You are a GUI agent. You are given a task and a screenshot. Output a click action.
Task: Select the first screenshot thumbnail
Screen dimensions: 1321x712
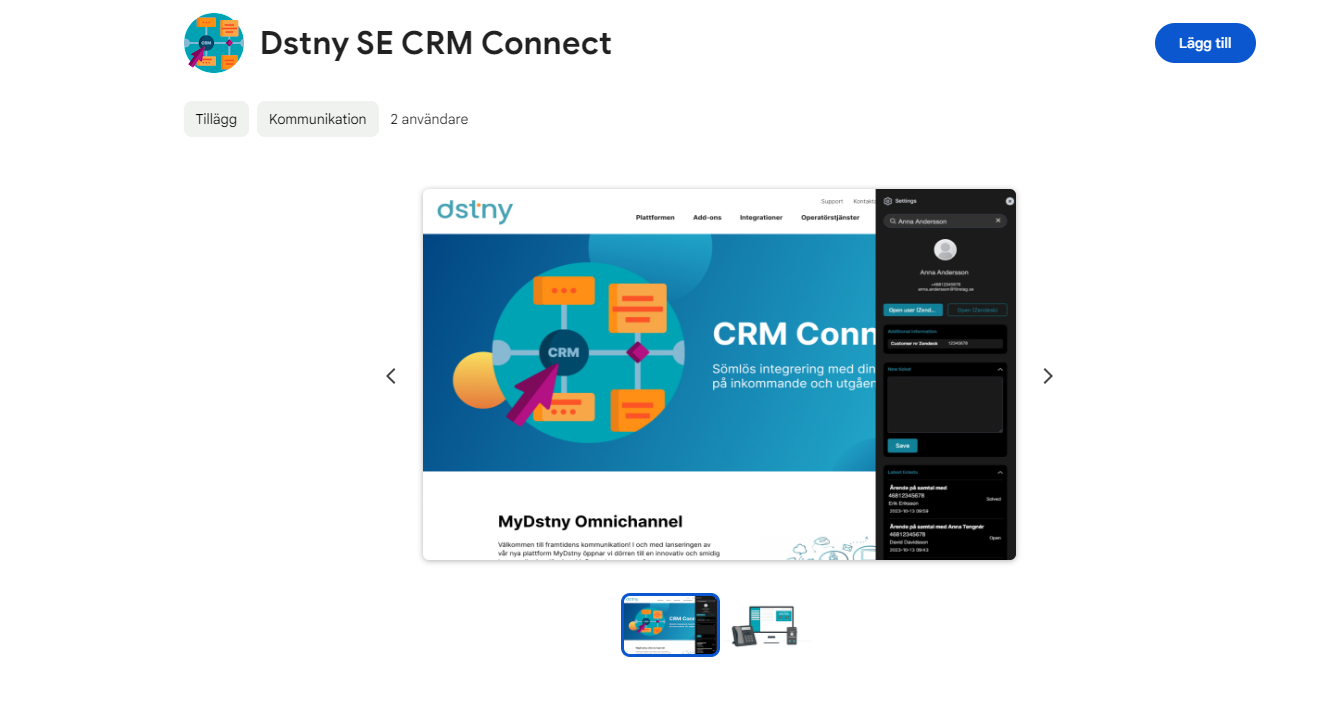coord(670,625)
